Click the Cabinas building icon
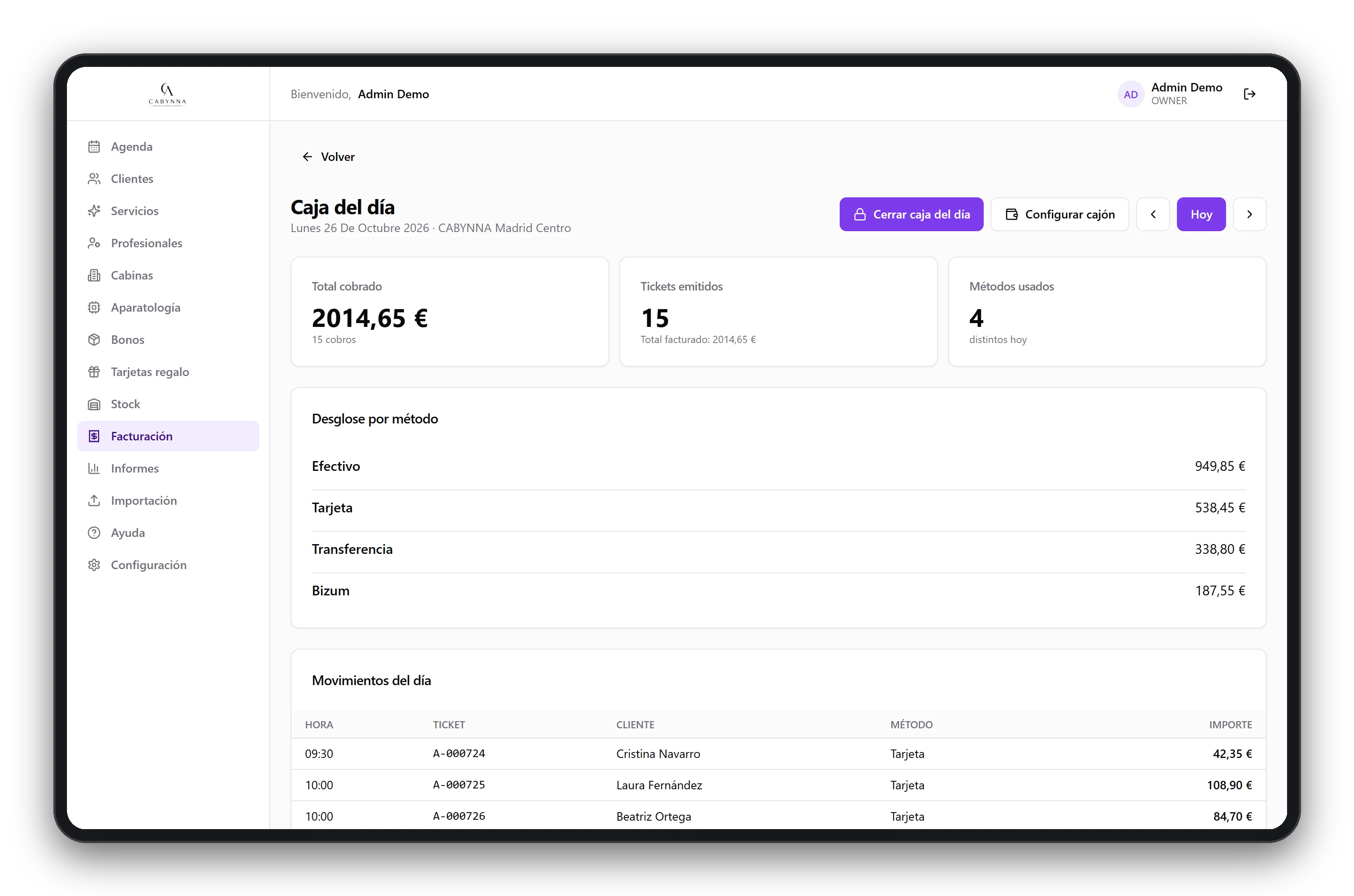This screenshot has width=1354, height=896. click(x=94, y=275)
